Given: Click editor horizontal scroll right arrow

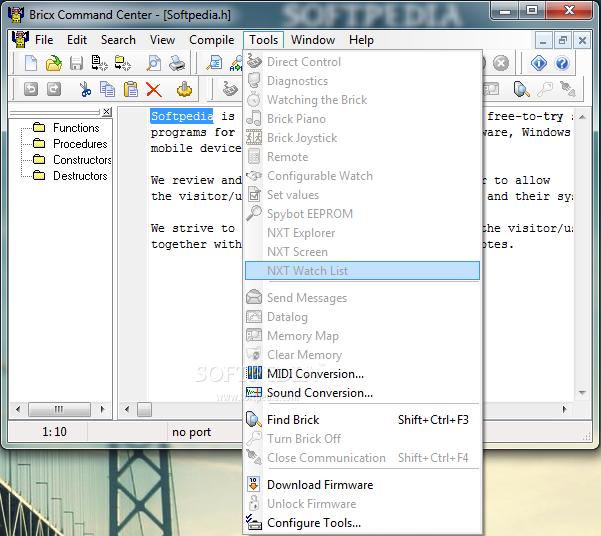Looking at the screenshot, I should coord(564,409).
